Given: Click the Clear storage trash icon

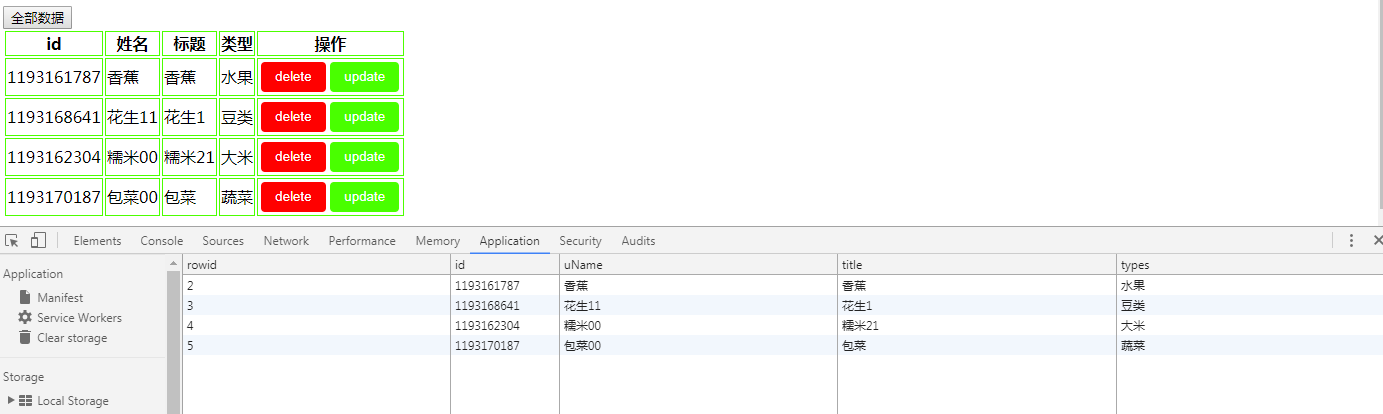Looking at the screenshot, I should [x=25, y=337].
